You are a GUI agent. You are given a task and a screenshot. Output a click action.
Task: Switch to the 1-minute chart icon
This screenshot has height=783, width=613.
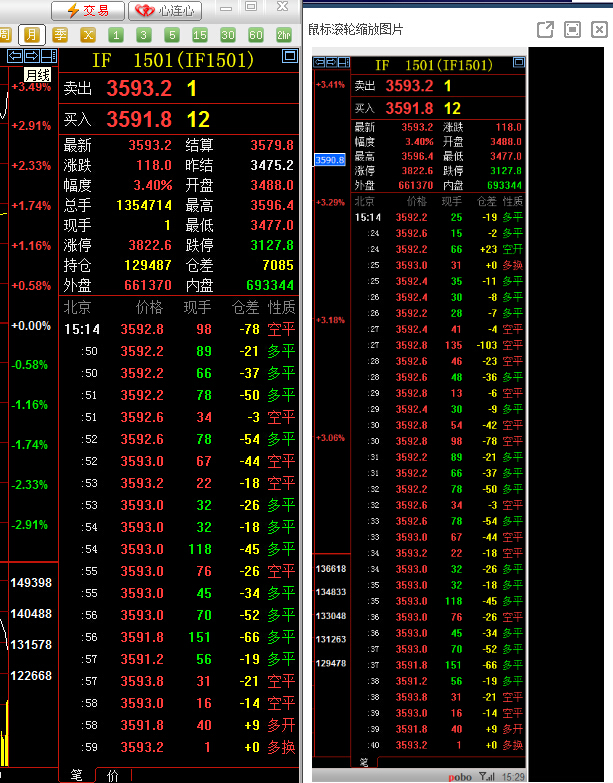point(116,35)
